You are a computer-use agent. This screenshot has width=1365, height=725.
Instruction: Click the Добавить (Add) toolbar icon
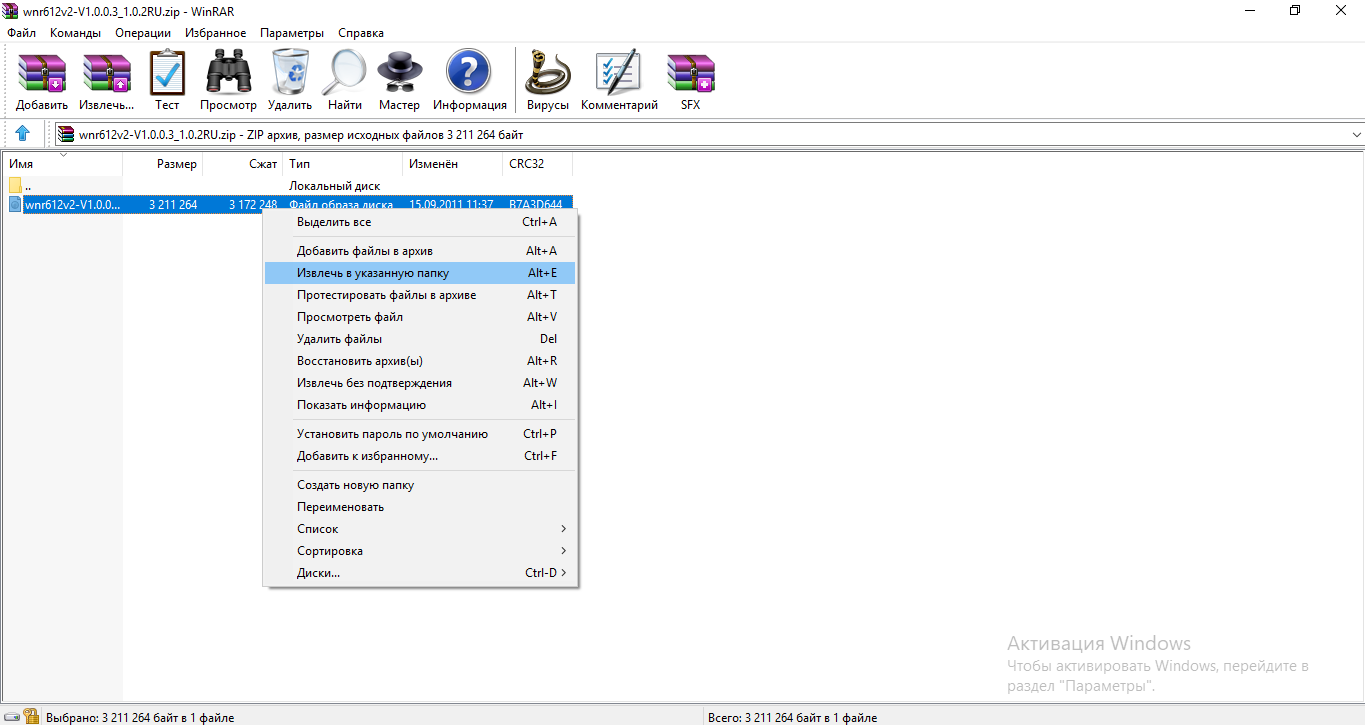pyautogui.click(x=42, y=80)
